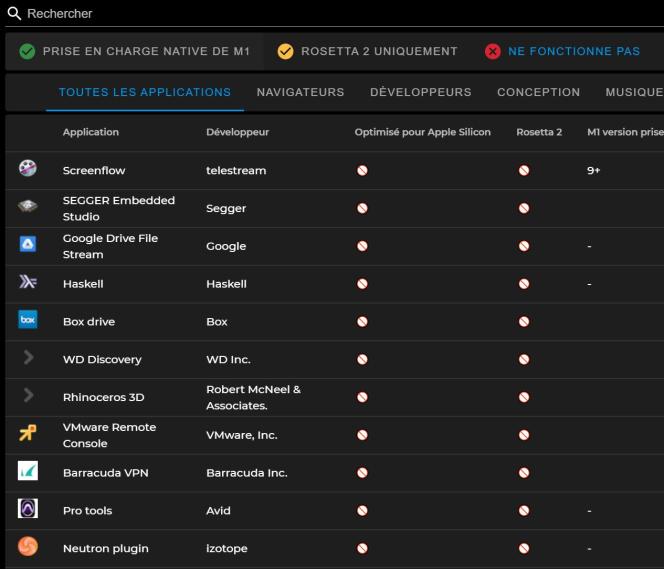Screen dimensions: 664x569
Task: Click the Pro tools app icon
Action: coord(28,509)
